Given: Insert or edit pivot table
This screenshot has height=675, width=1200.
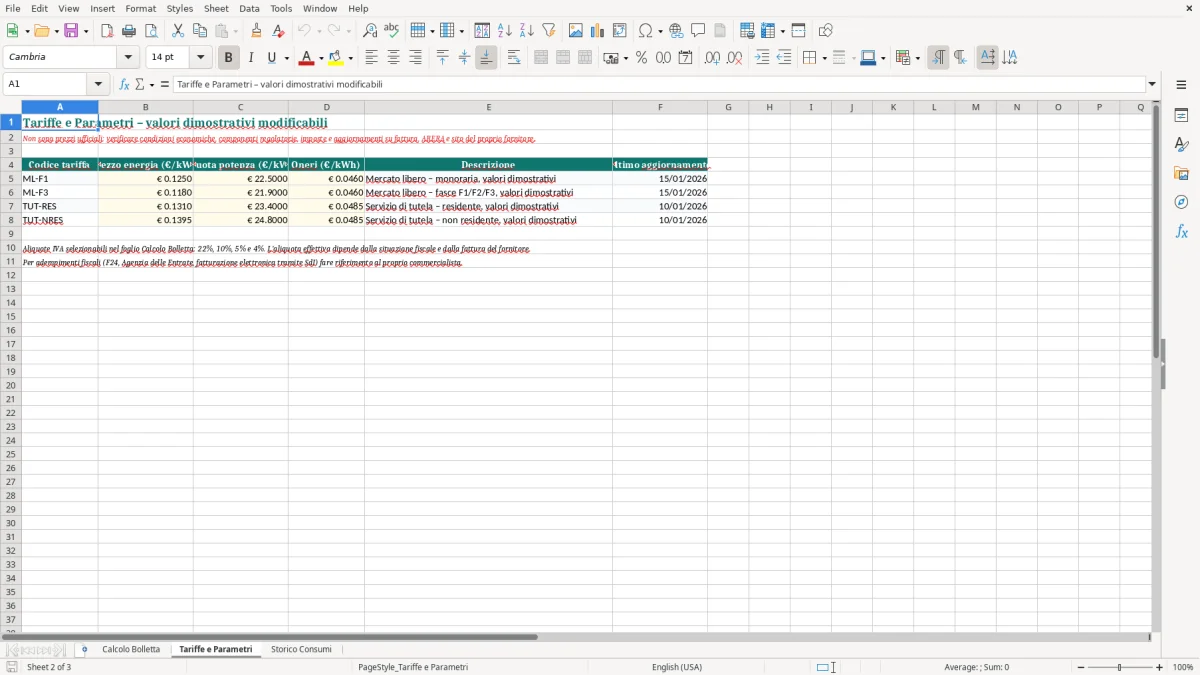Looking at the screenshot, I should coord(620,31).
